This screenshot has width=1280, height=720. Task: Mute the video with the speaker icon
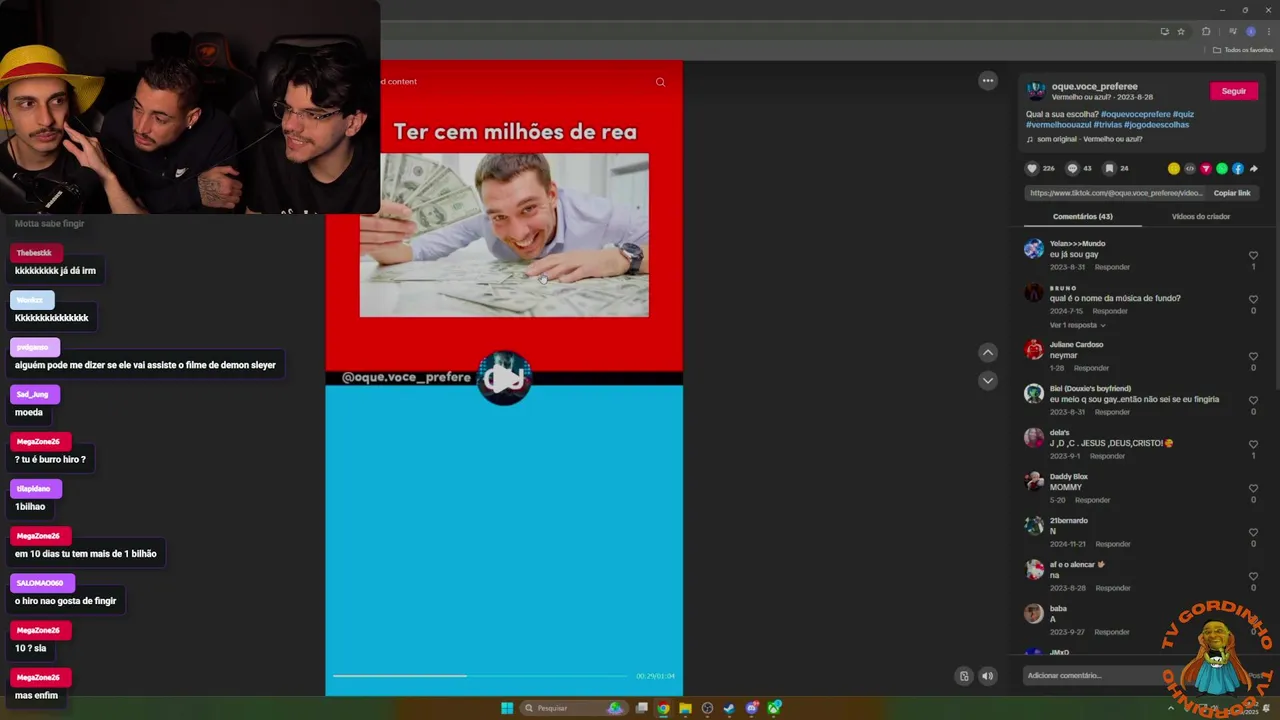pos(987,676)
